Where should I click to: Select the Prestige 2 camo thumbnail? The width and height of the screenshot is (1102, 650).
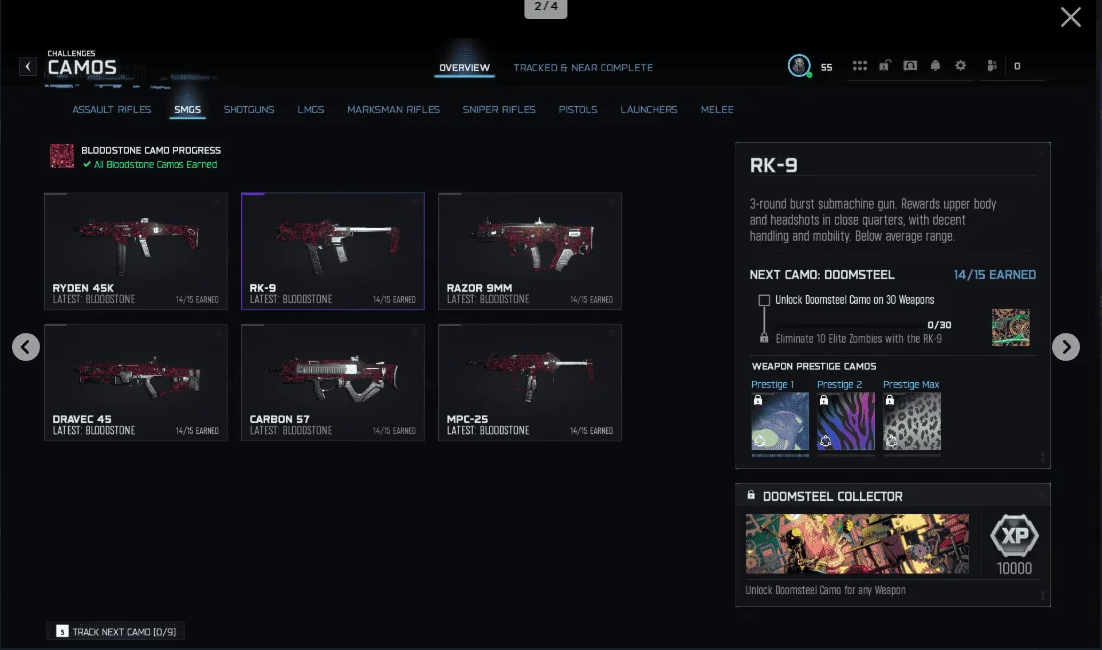coord(846,421)
